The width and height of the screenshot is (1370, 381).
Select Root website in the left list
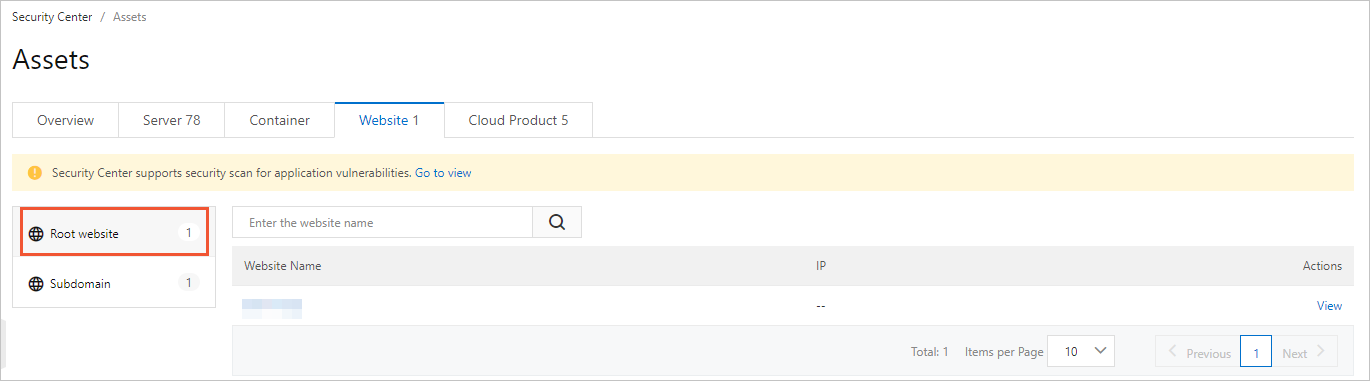(x=113, y=233)
